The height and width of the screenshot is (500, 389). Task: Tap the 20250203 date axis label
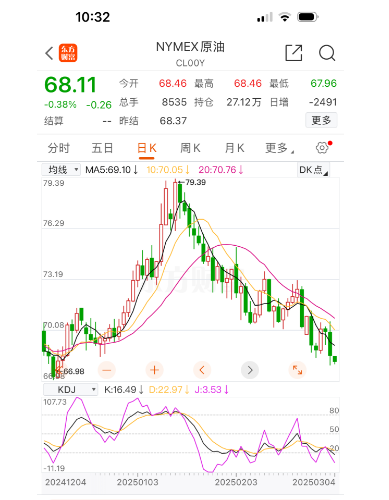click(x=236, y=482)
